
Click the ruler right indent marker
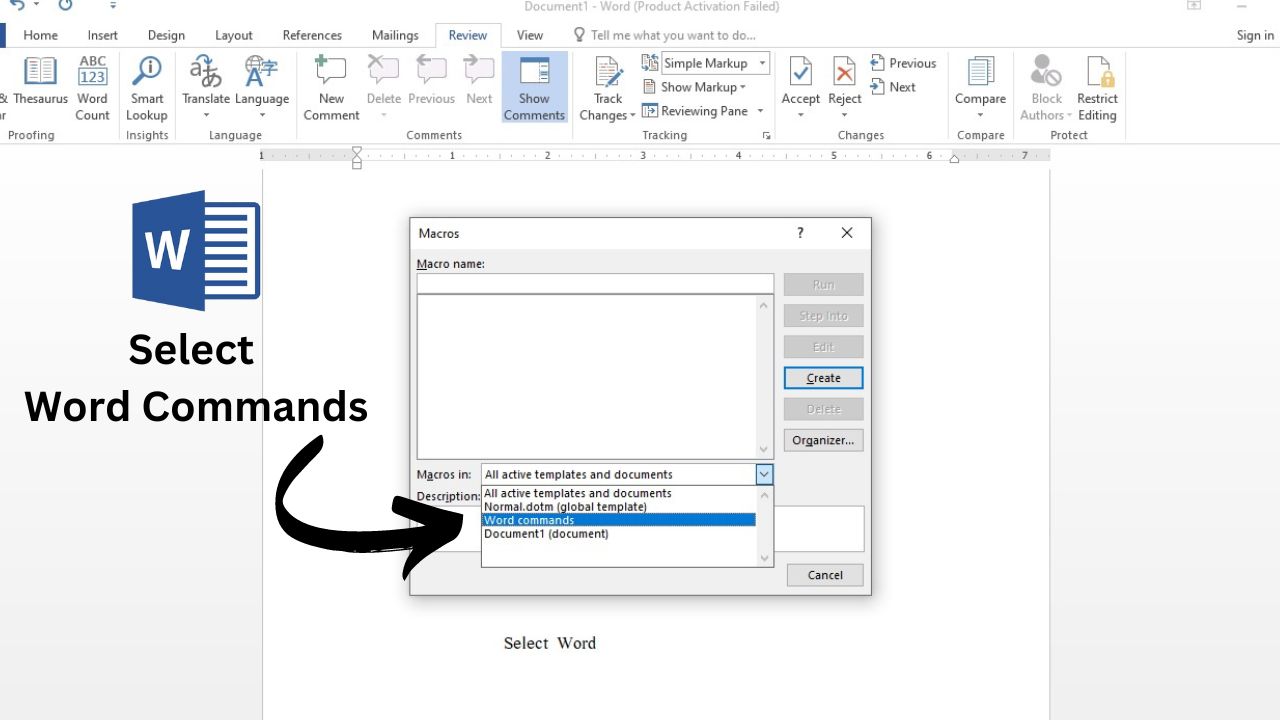[x=954, y=159]
